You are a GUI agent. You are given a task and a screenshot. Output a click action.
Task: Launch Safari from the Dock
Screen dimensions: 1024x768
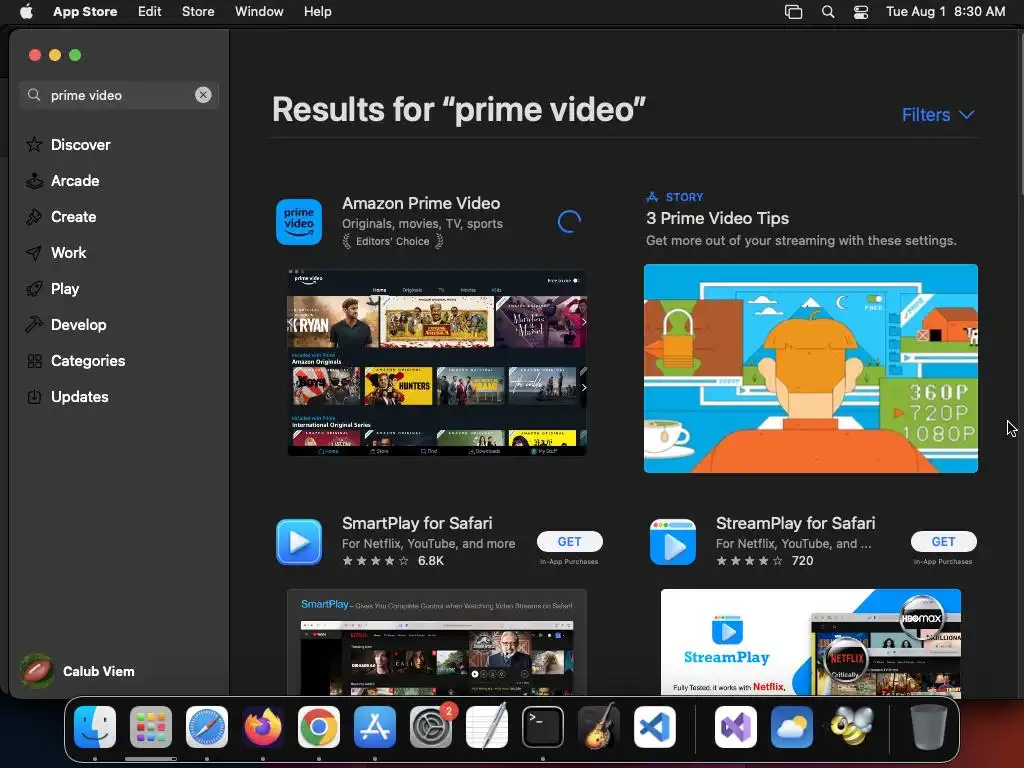pos(207,727)
